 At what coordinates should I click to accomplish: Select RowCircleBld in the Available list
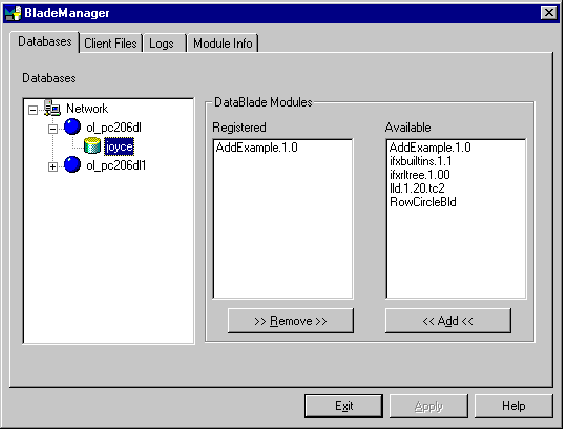(423, 202)
